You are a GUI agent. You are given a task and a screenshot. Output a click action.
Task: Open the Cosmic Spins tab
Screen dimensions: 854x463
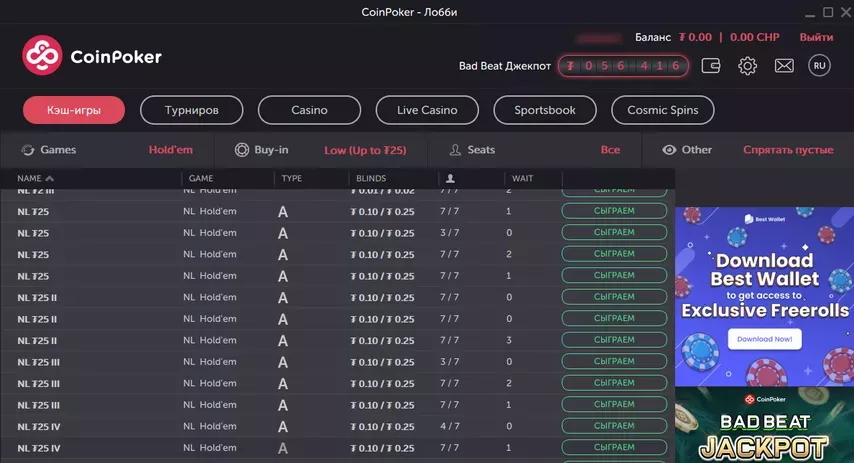[663, 110]
